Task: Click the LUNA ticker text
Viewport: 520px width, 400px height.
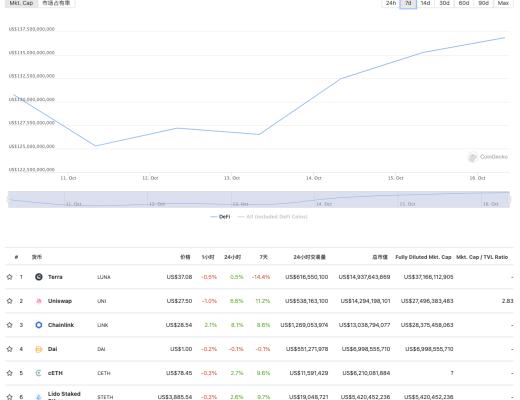Action: (x=104, y=277)
